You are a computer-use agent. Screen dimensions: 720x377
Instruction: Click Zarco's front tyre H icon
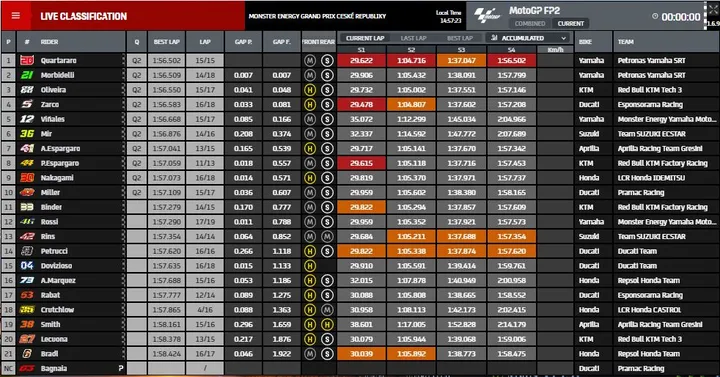[310, 105]
